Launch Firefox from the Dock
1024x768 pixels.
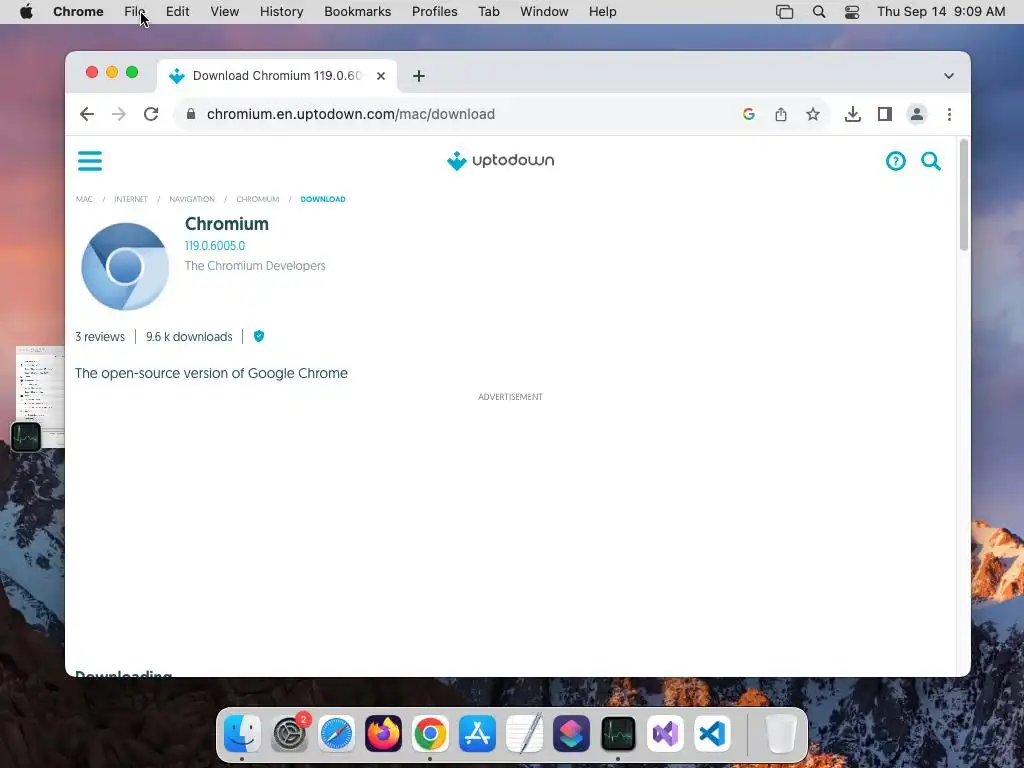(x=383, y=733)
